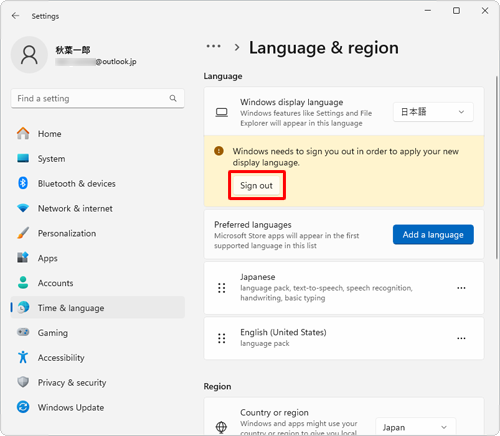This screenshot has width=500, height=436.
Task: Close the Settings window
Action: coord(485,11)
